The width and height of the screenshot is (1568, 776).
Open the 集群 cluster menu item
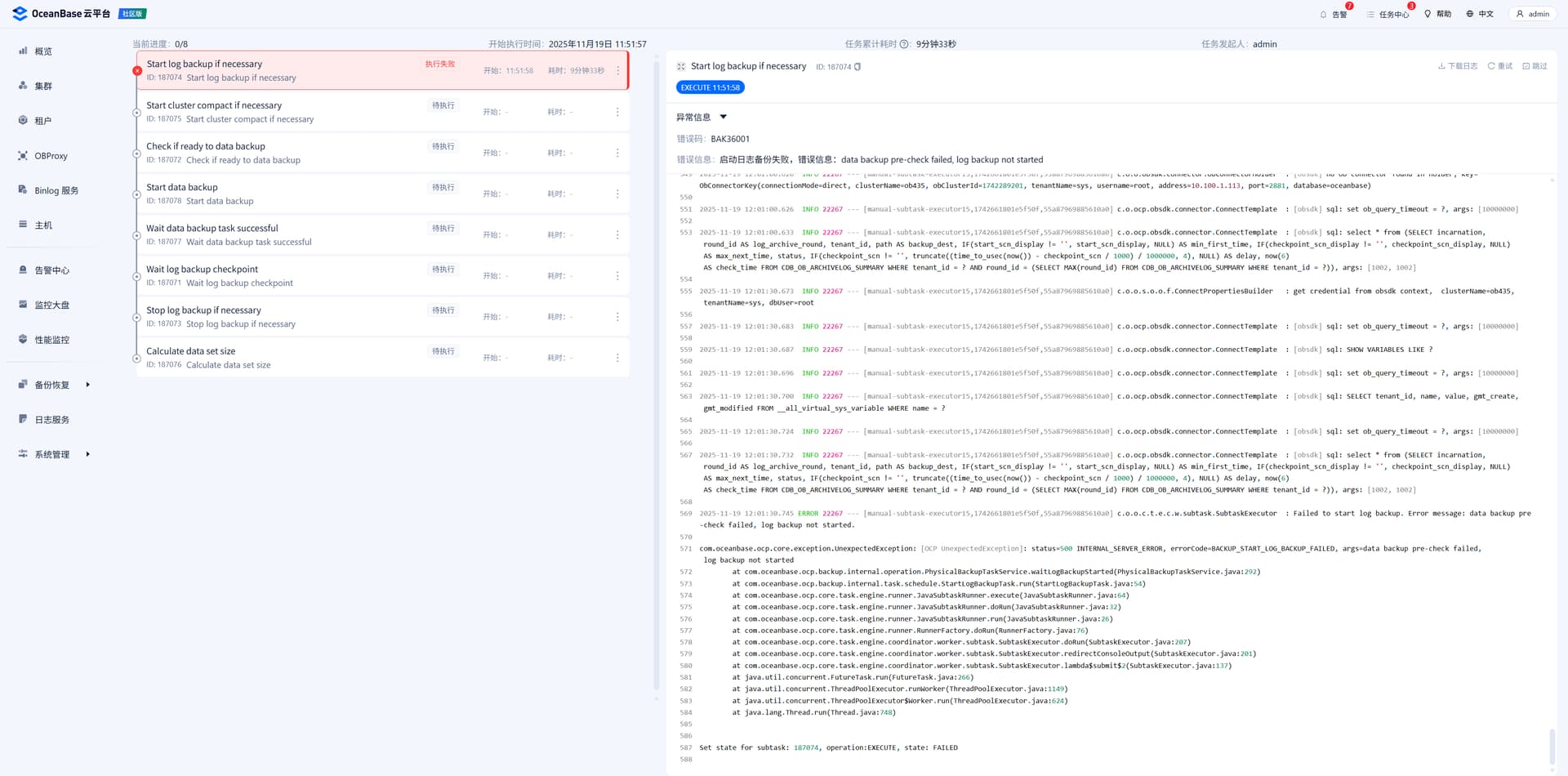pos(42,86)
